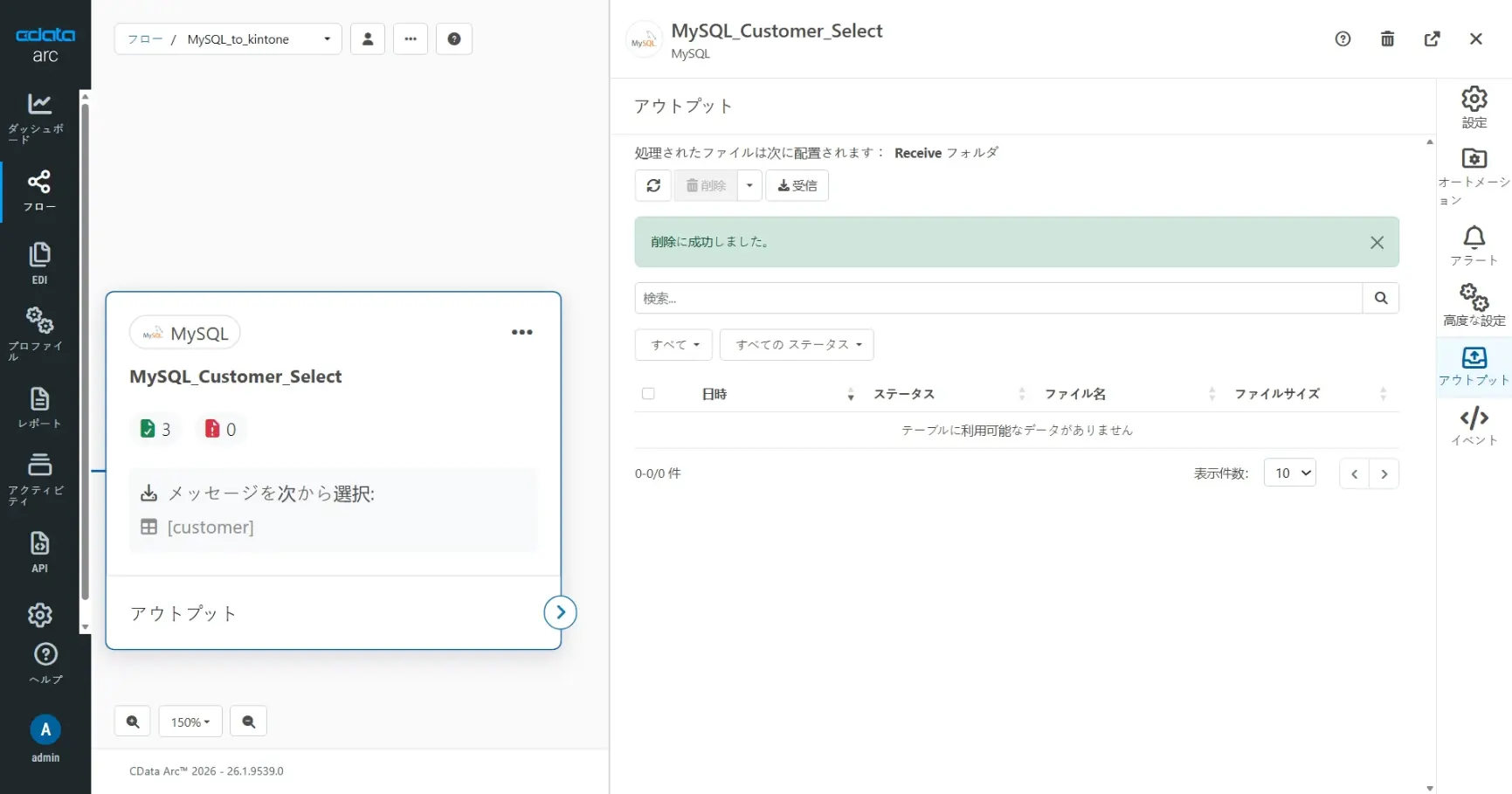Open the 150% canvas zoom dropdown
1512x794 pixels.
click(190, 722)
